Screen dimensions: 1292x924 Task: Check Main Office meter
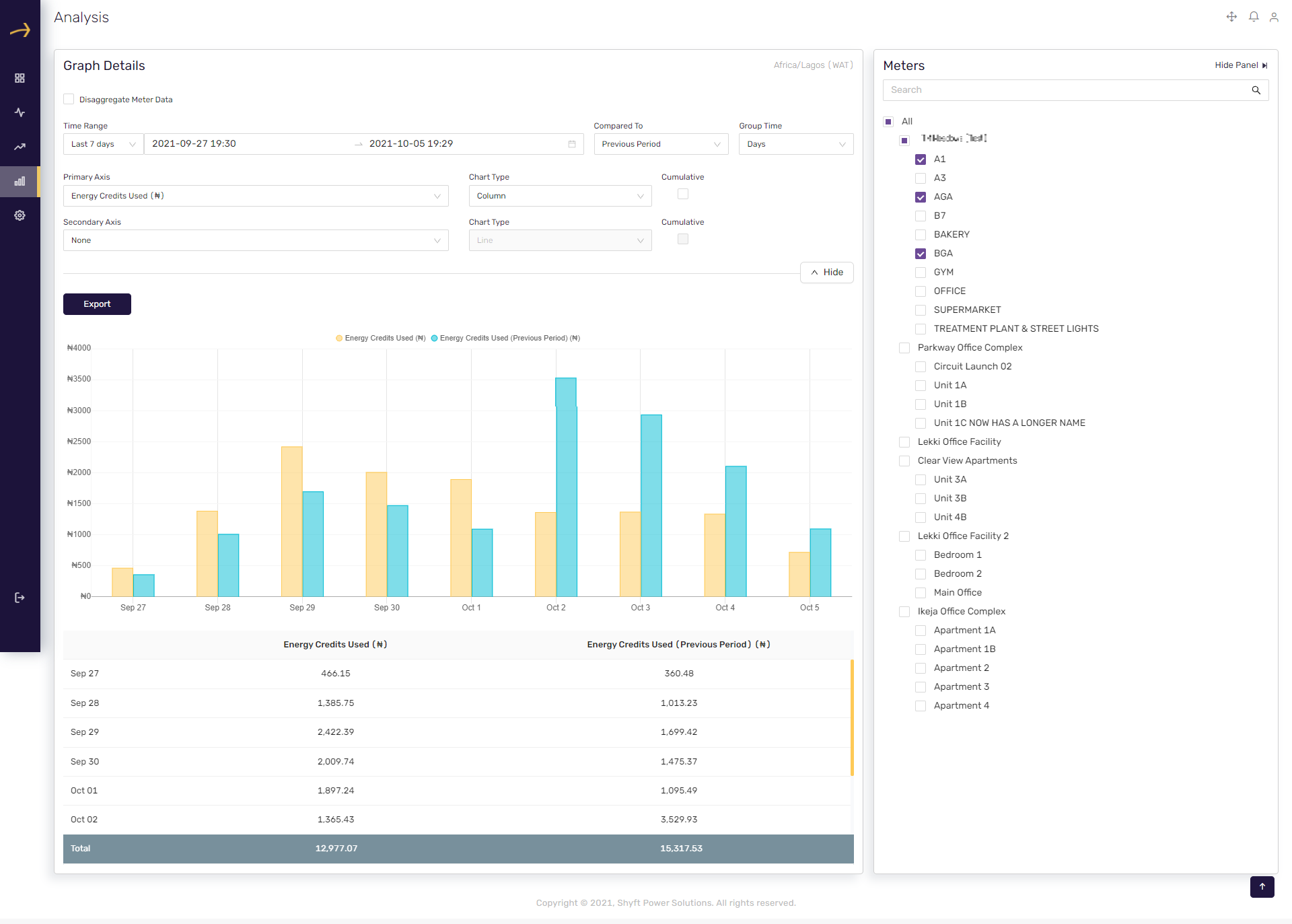(x=921, y=593)
